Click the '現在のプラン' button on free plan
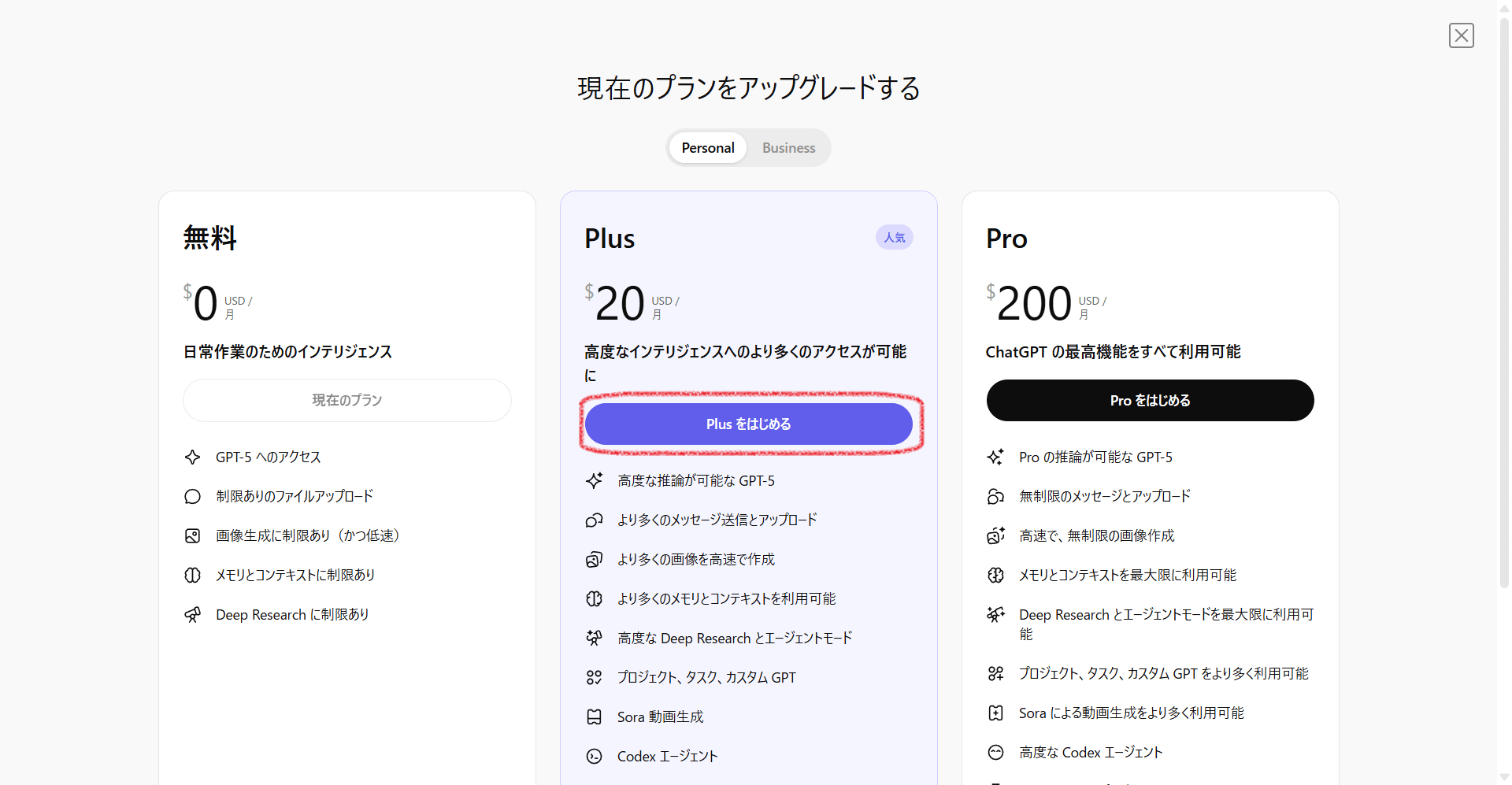This screenshot has height=785, width=1512. coord(346,401)
